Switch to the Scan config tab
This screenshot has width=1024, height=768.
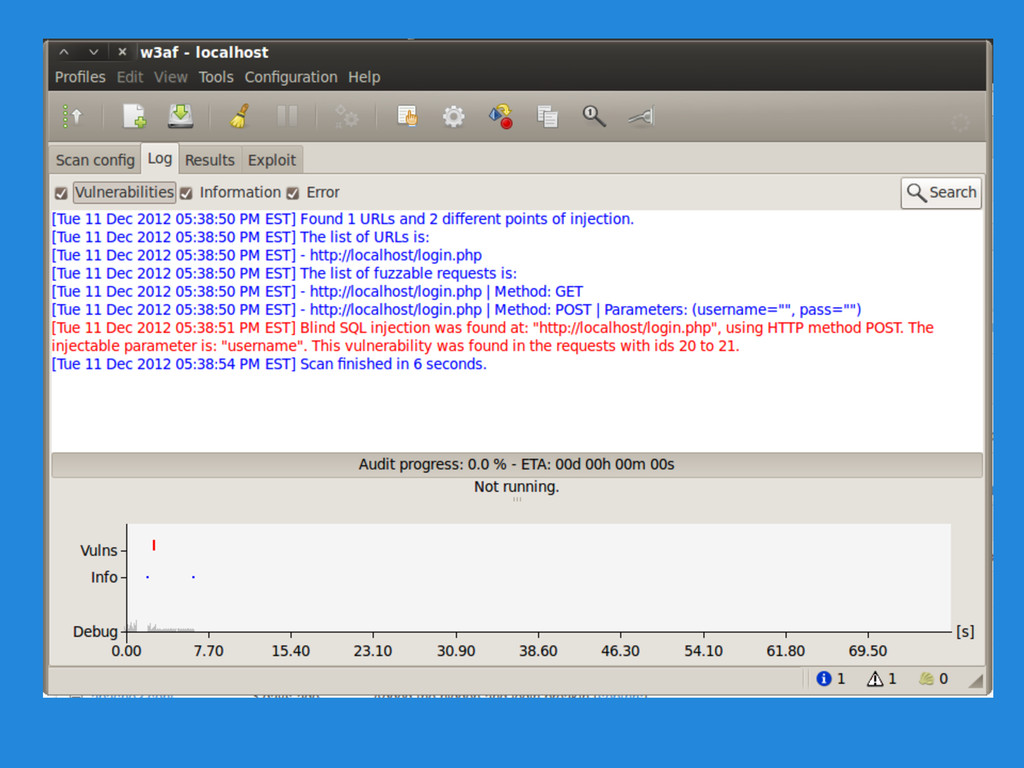(x=95, y=160)
